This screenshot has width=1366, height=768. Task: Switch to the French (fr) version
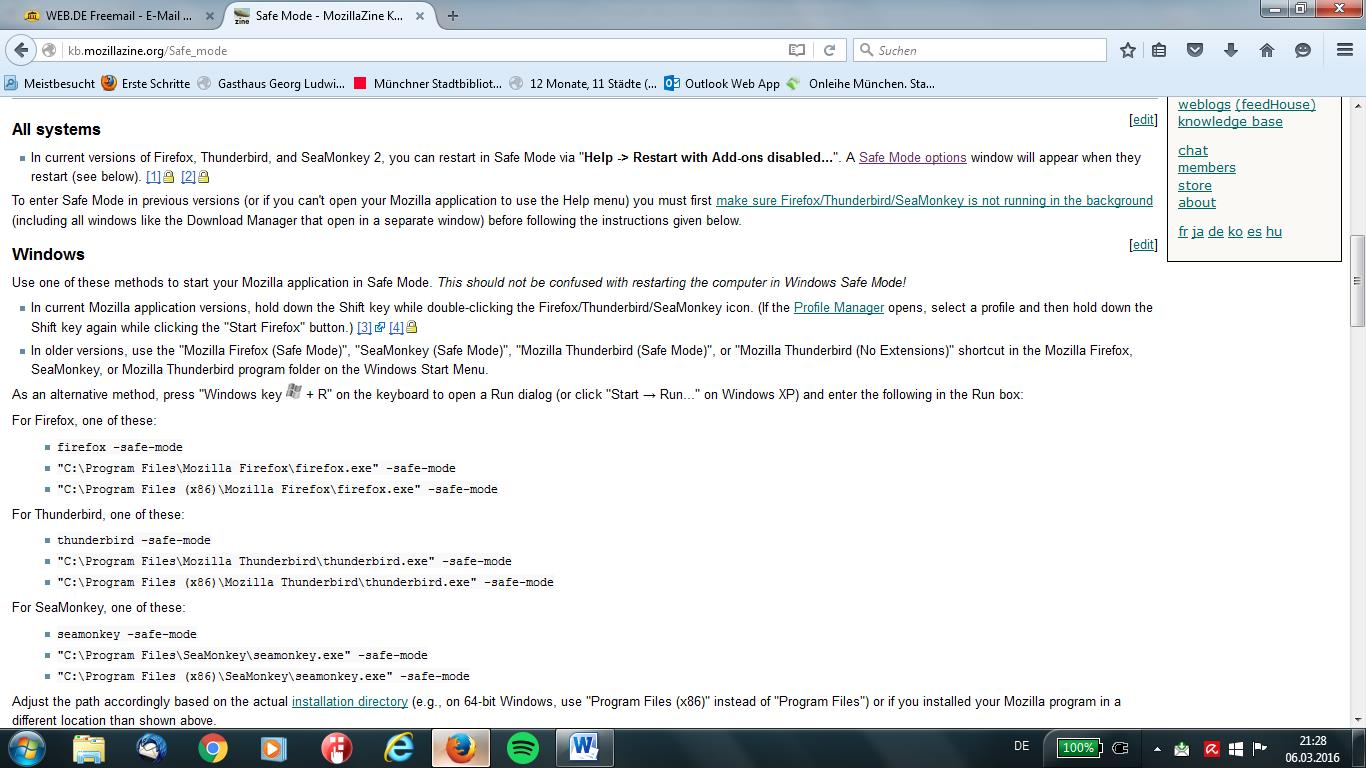tap(1183, 231)
